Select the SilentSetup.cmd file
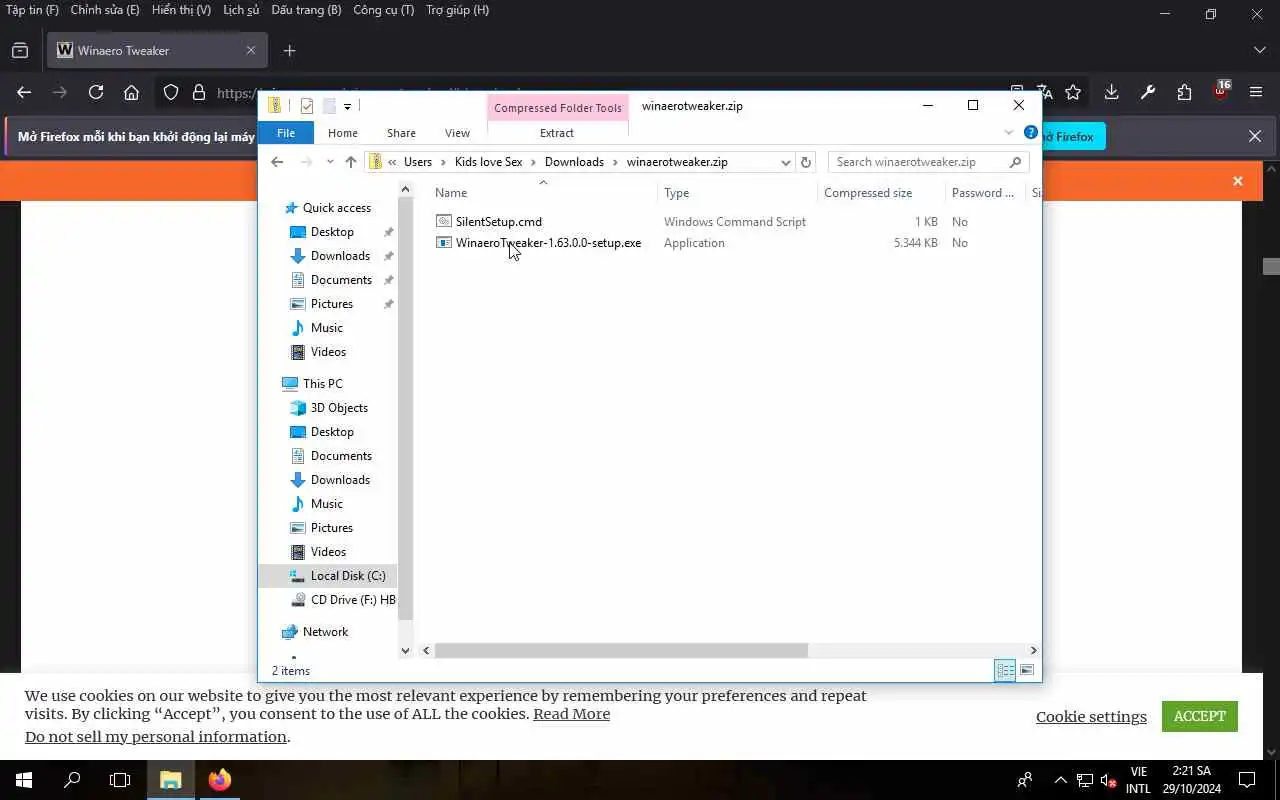The height and width of the screenshot is (800, 1280). tap(499, 222)
